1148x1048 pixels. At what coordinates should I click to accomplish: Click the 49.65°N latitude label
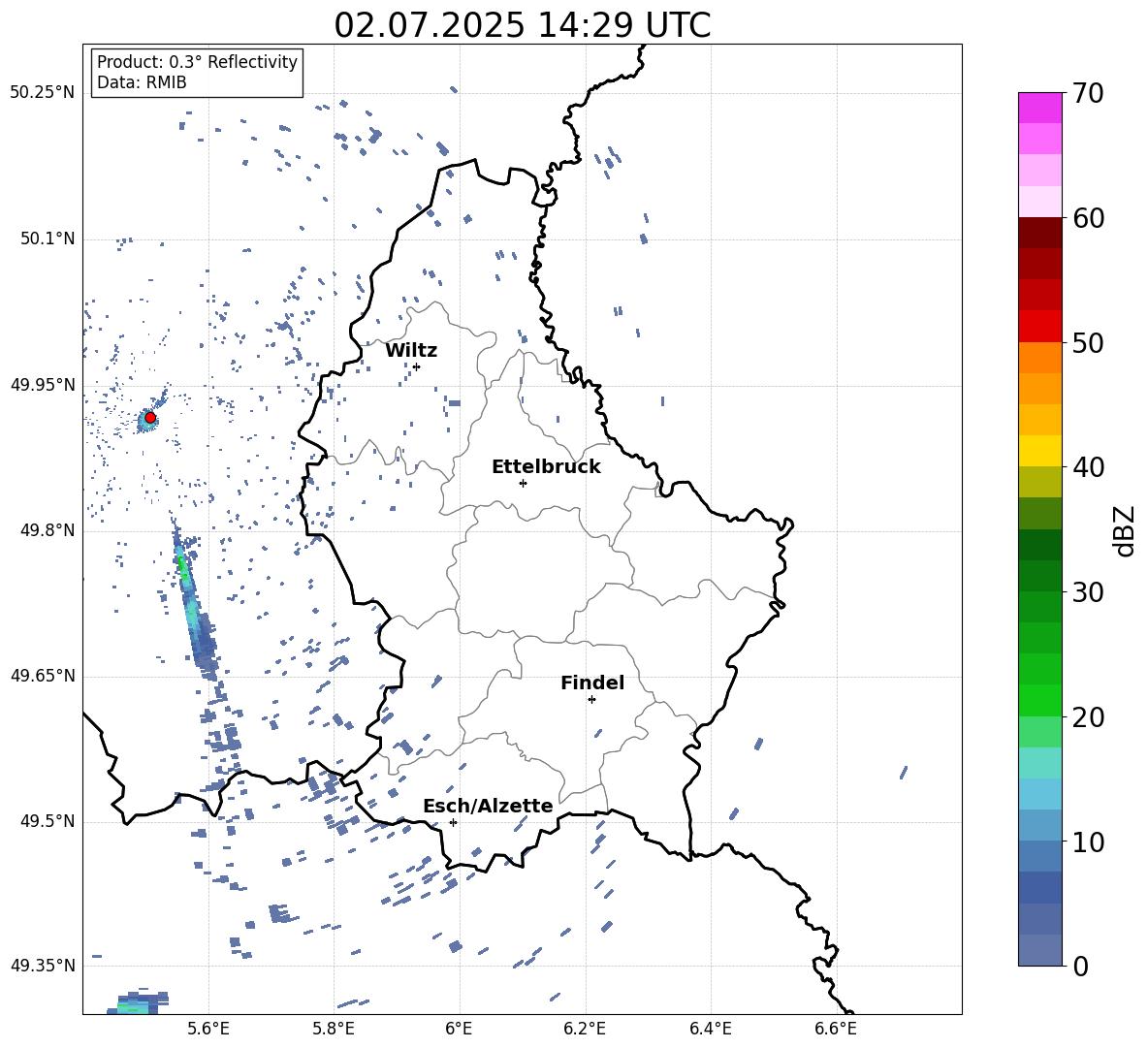click(43, 675)
